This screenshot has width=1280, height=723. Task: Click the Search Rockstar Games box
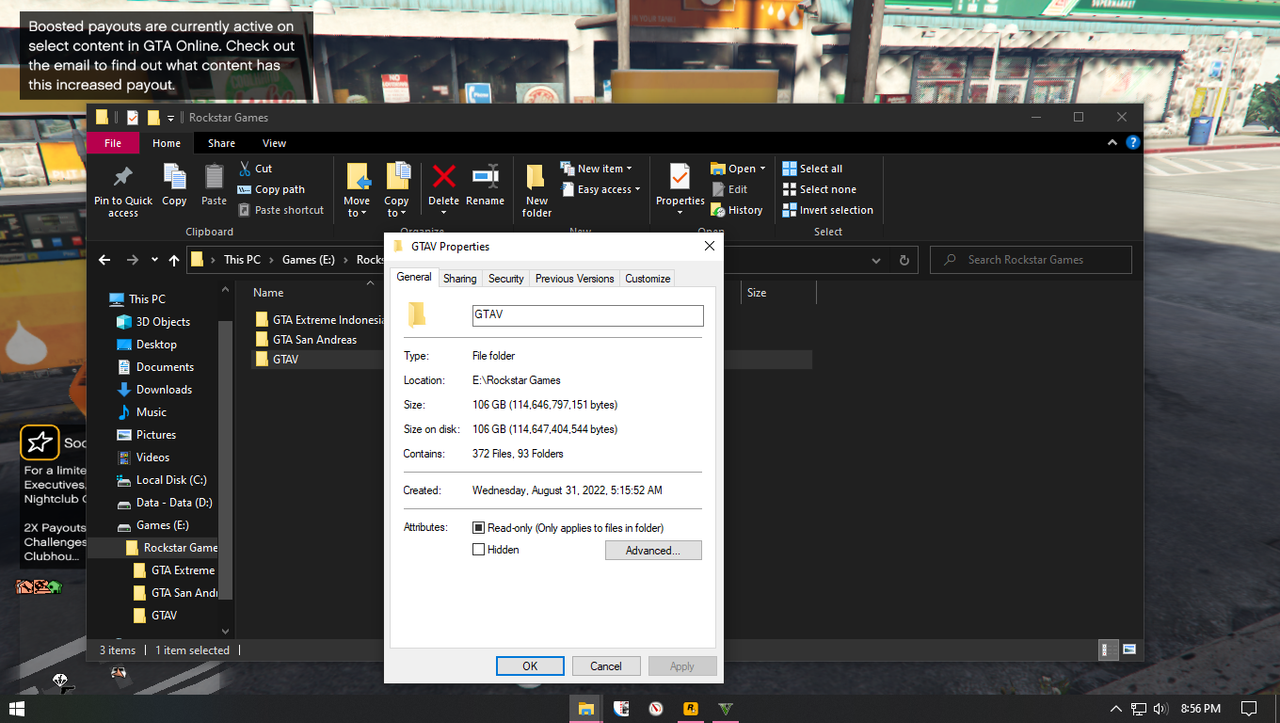coord(1031,260)
